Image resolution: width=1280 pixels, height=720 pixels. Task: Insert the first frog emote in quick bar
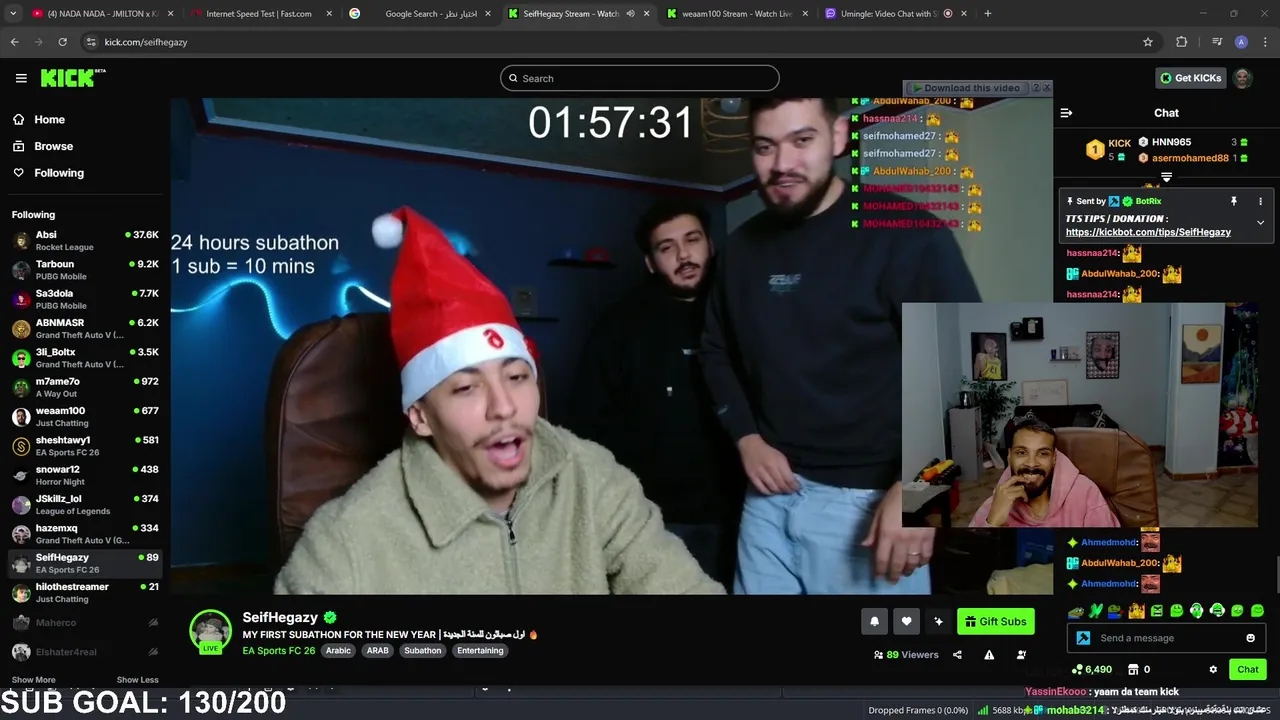coord(1076,610)
